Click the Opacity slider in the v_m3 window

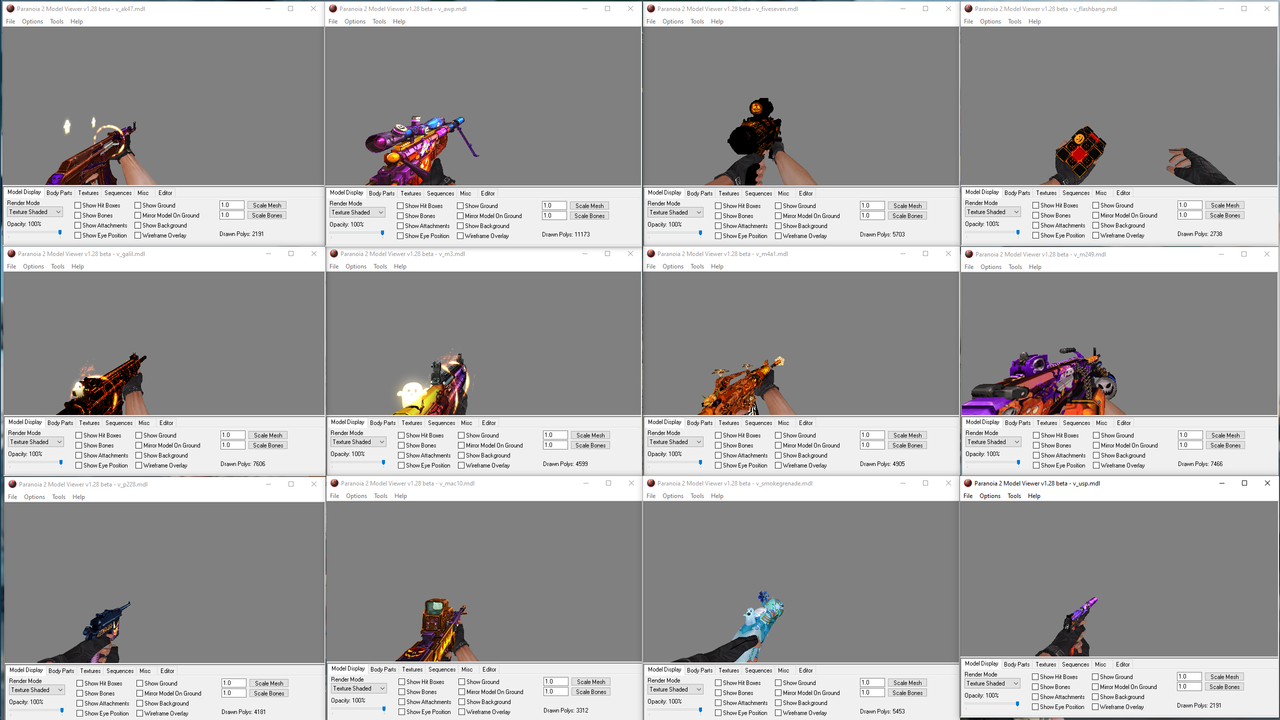pos(359,463)
